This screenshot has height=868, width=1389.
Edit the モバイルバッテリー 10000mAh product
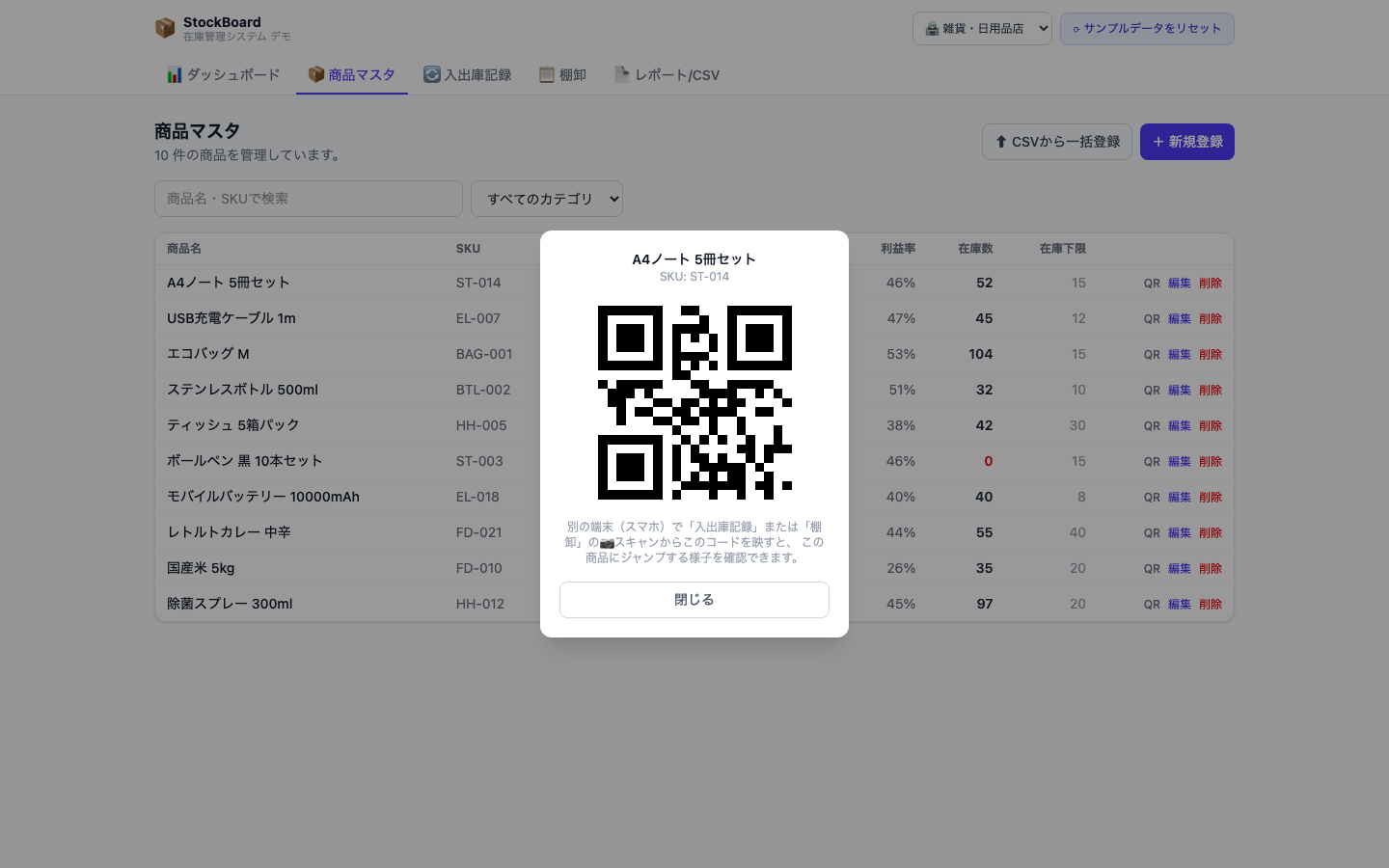point(1180,498)
